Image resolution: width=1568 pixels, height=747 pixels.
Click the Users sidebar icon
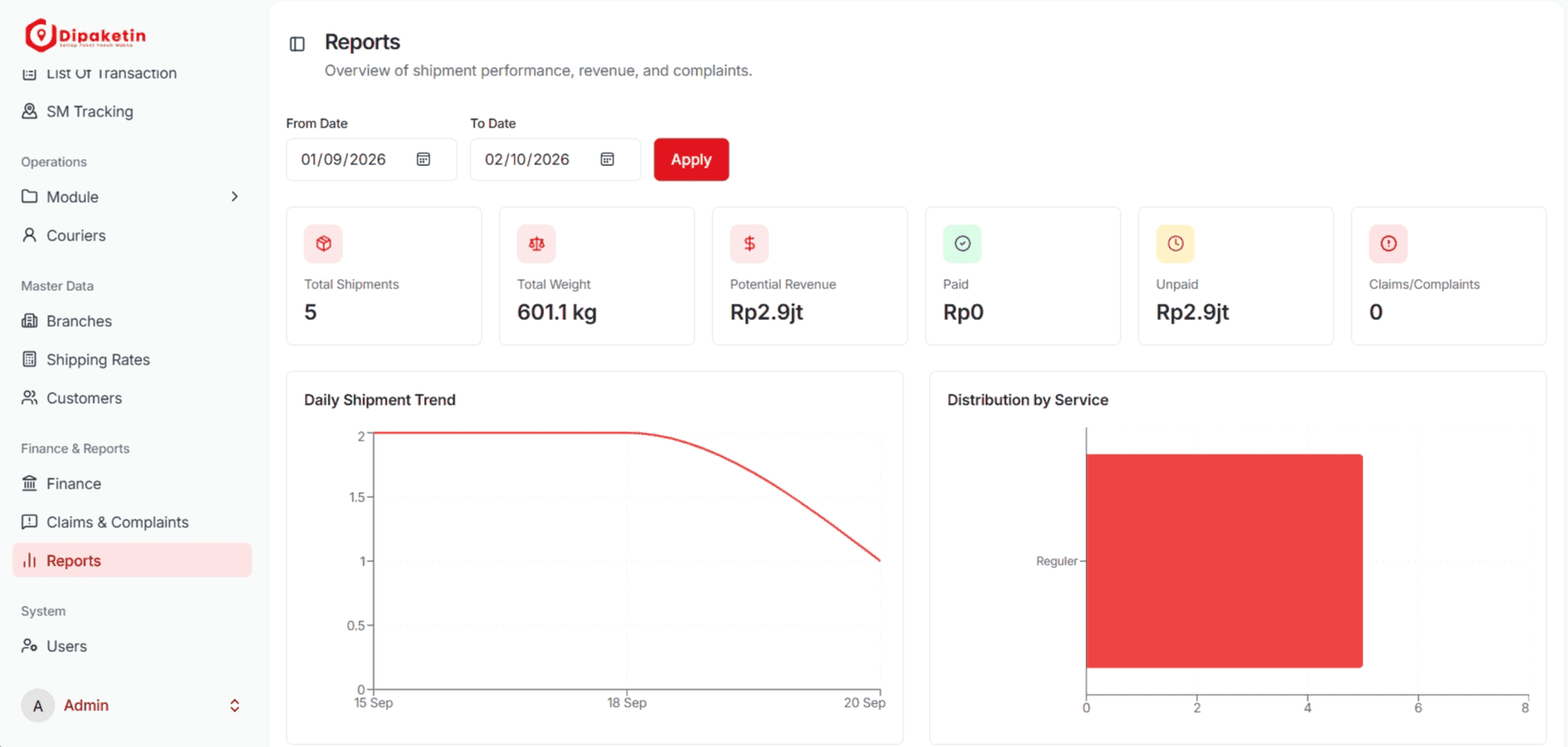pyautogui.click(x=30, y=646)
